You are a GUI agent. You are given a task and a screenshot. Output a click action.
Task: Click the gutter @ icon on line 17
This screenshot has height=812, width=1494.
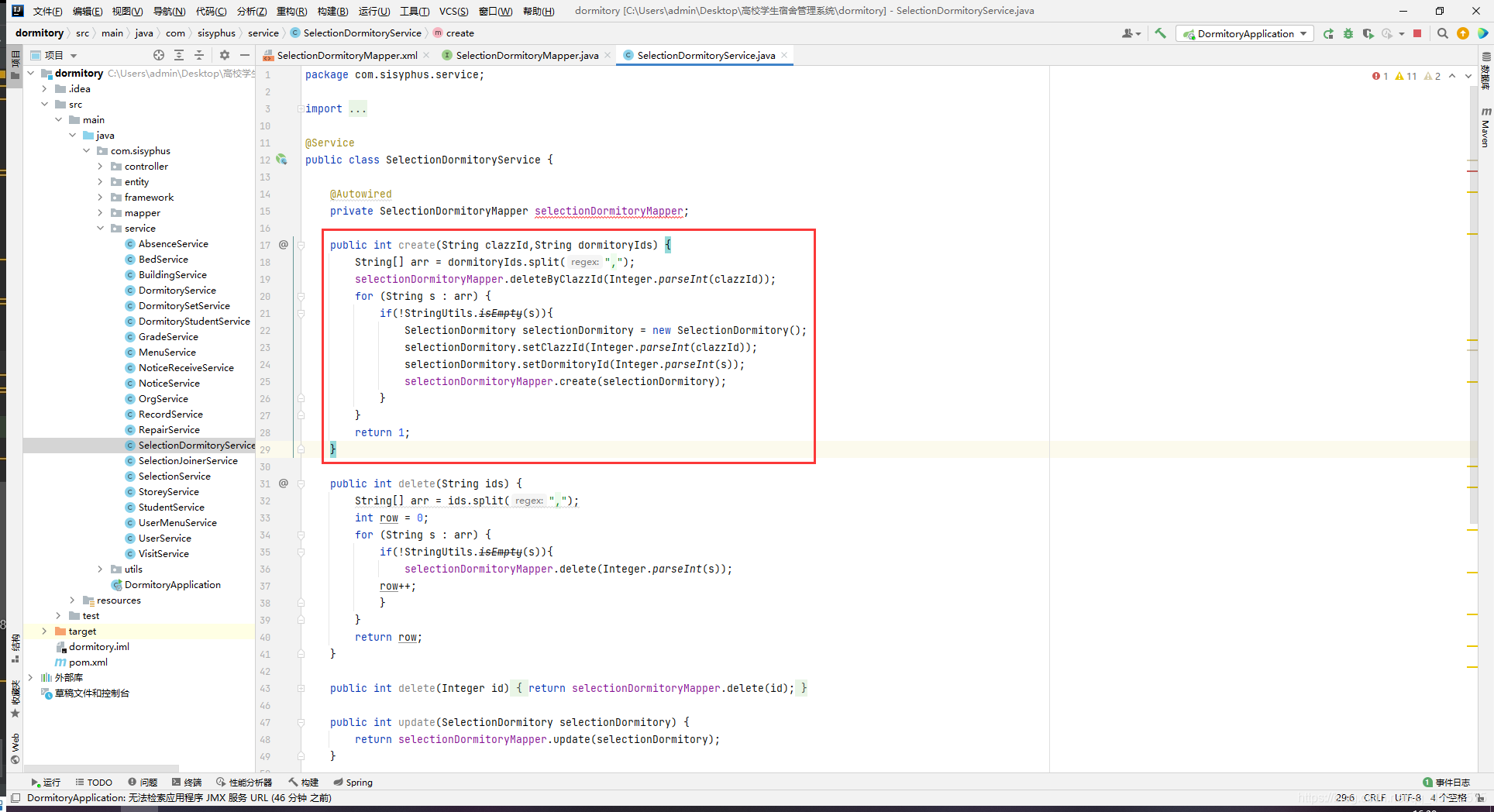[x=283, y=245]
